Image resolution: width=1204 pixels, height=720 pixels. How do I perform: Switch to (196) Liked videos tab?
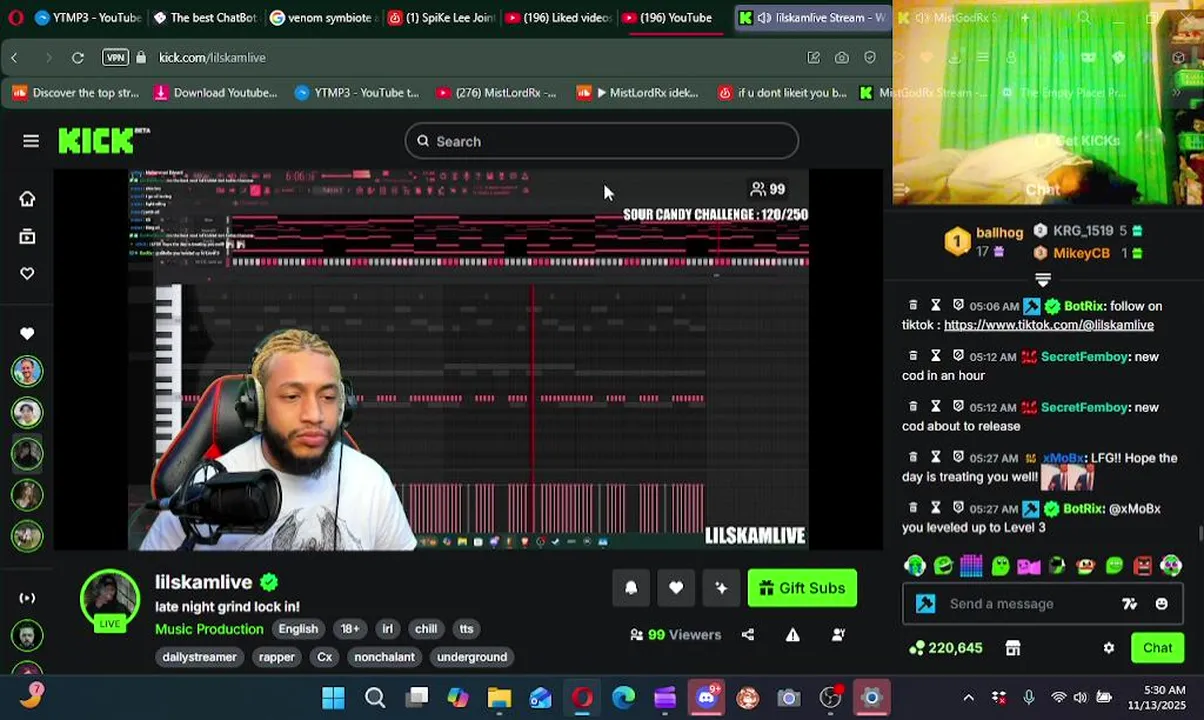coord(558,17)
